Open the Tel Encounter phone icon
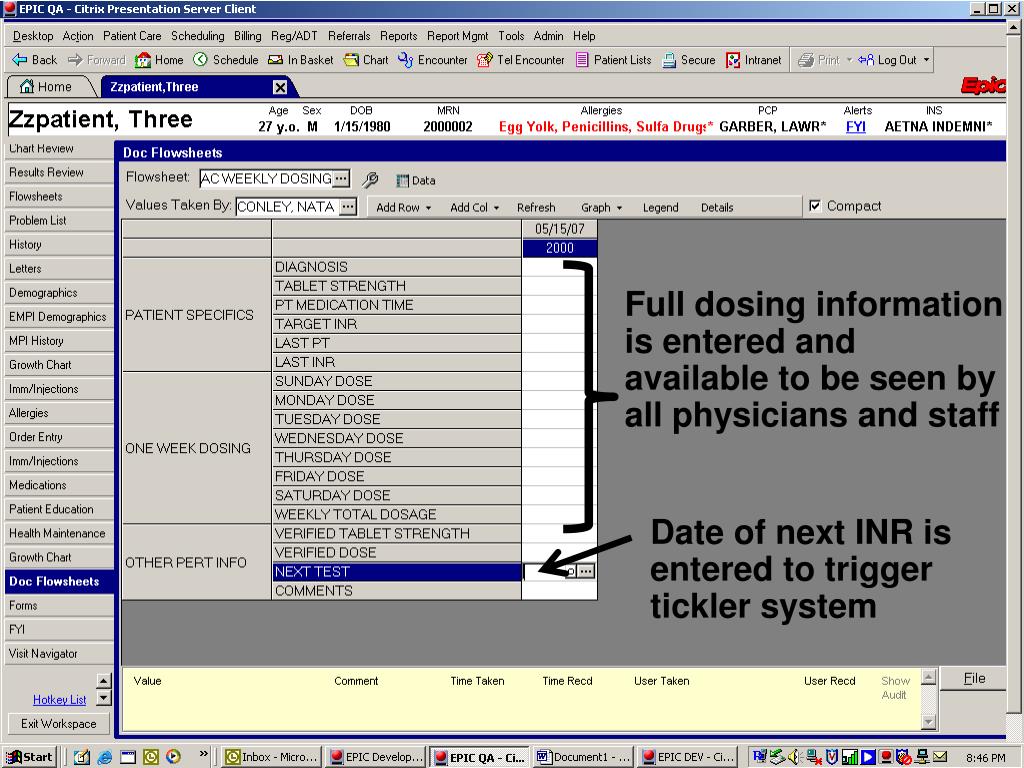This screenshot has height=768, width=1024. 485,60
